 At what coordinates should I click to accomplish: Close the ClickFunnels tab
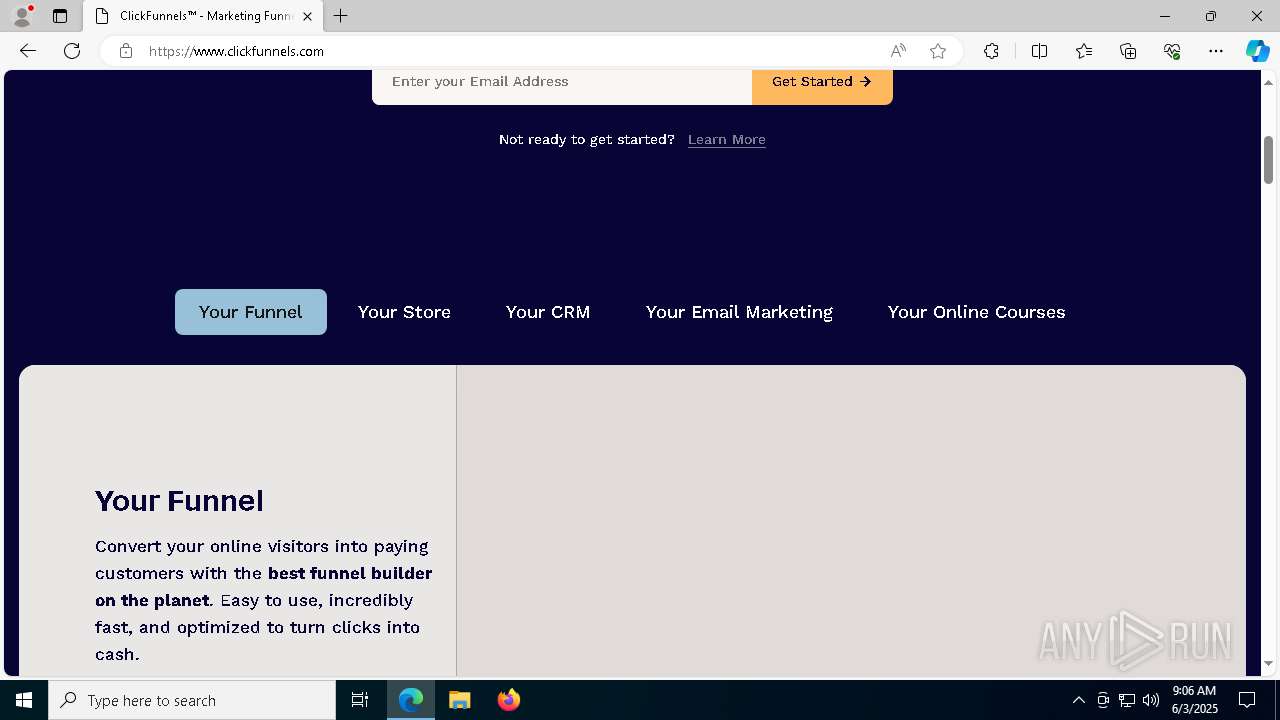click(307, 16)
